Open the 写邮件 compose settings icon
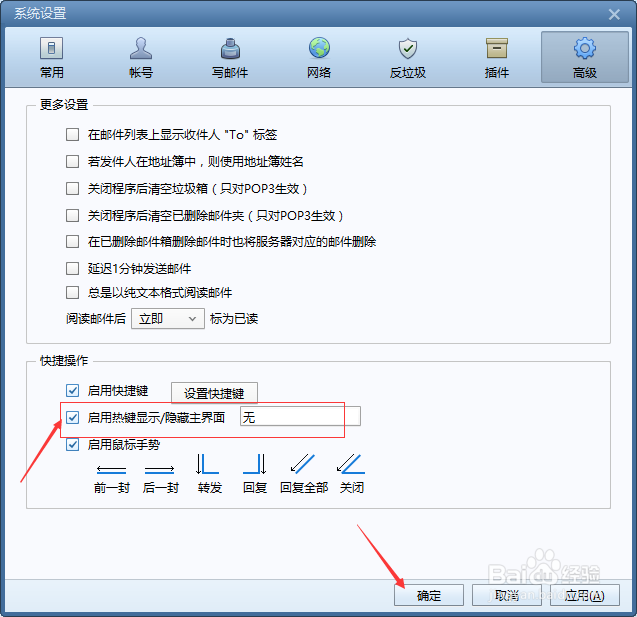 [x=230, y=48]
